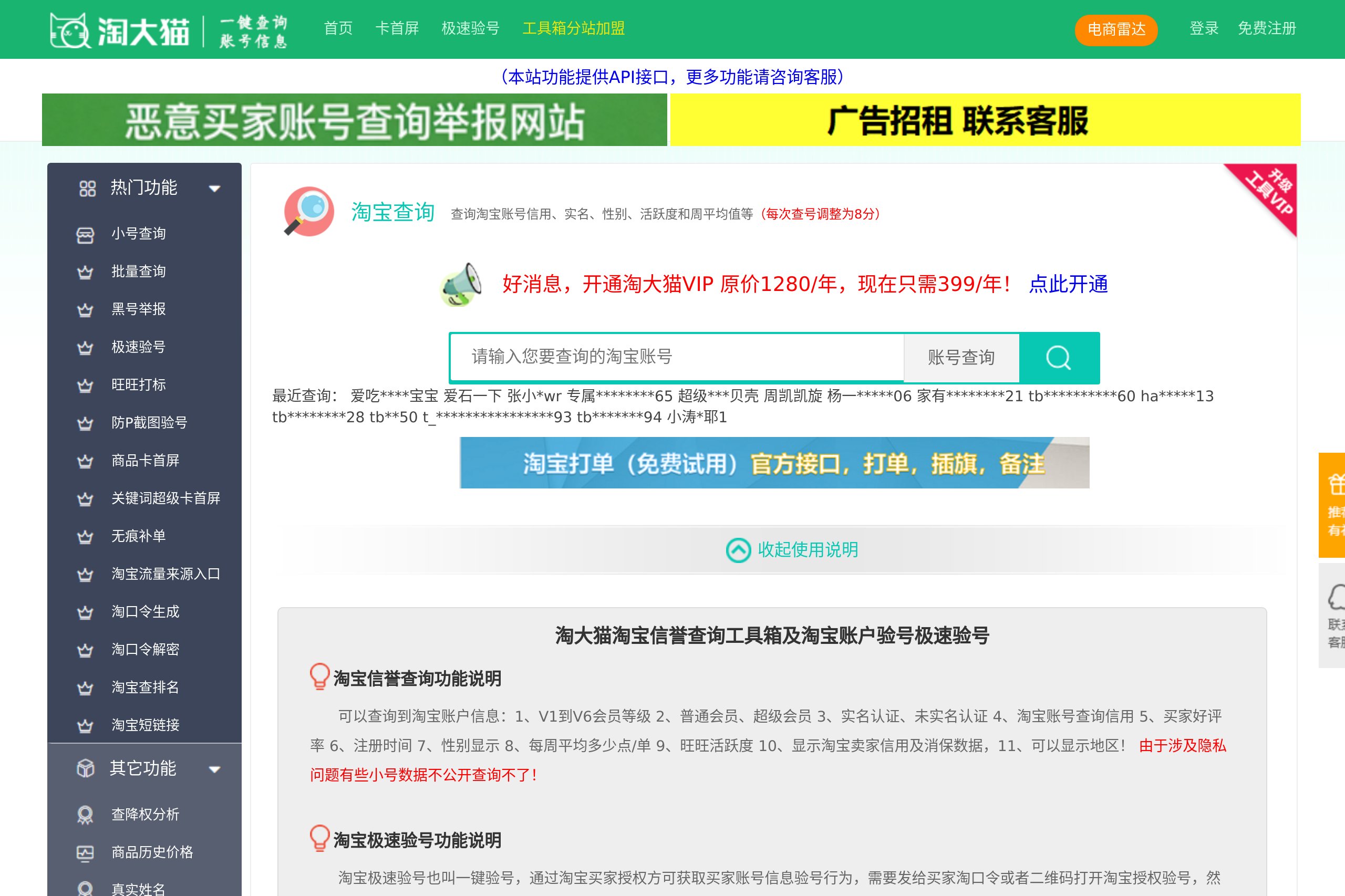Click recent query tb**50
This screenshot has width=1345, height=896.
tap(394, 417)
